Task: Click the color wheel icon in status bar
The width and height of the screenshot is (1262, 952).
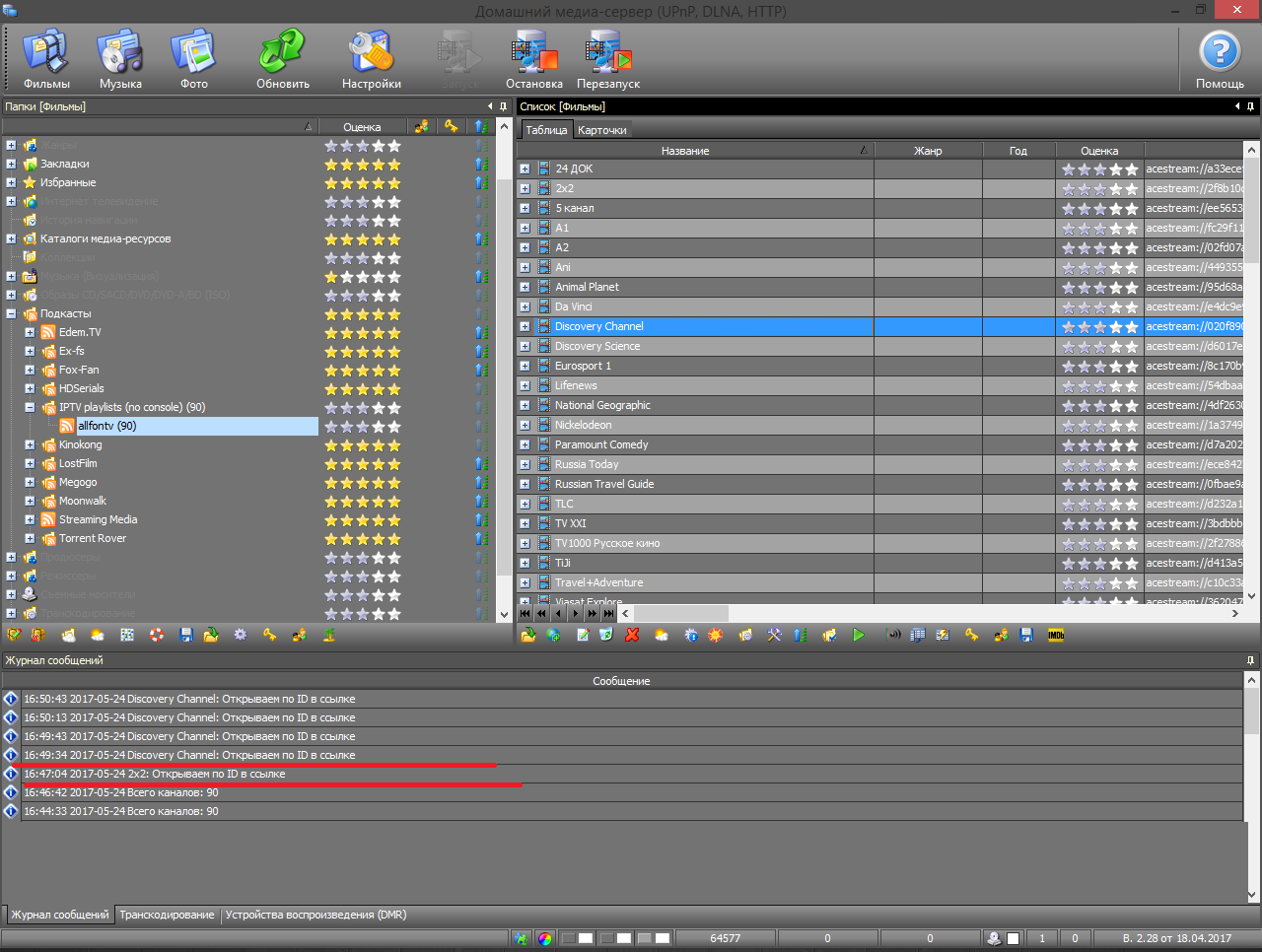Action: click(x=545, y=938)
